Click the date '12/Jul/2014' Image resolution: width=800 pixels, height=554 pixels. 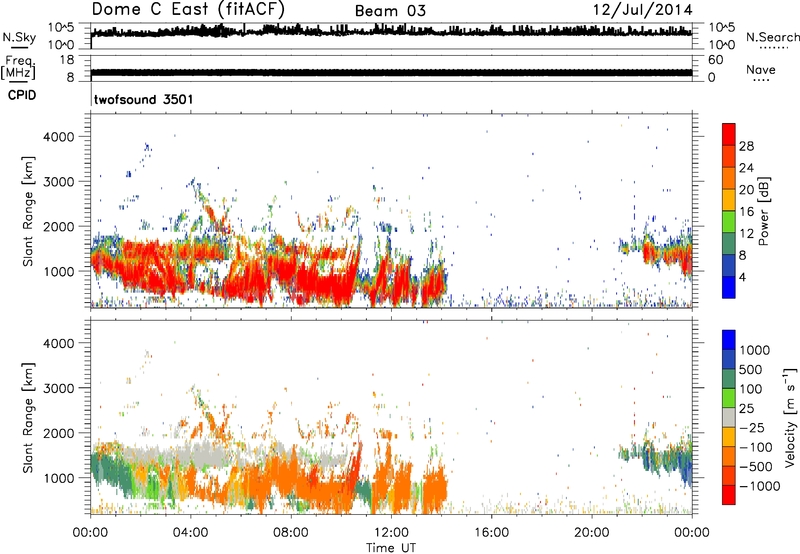tap(642, 10)
